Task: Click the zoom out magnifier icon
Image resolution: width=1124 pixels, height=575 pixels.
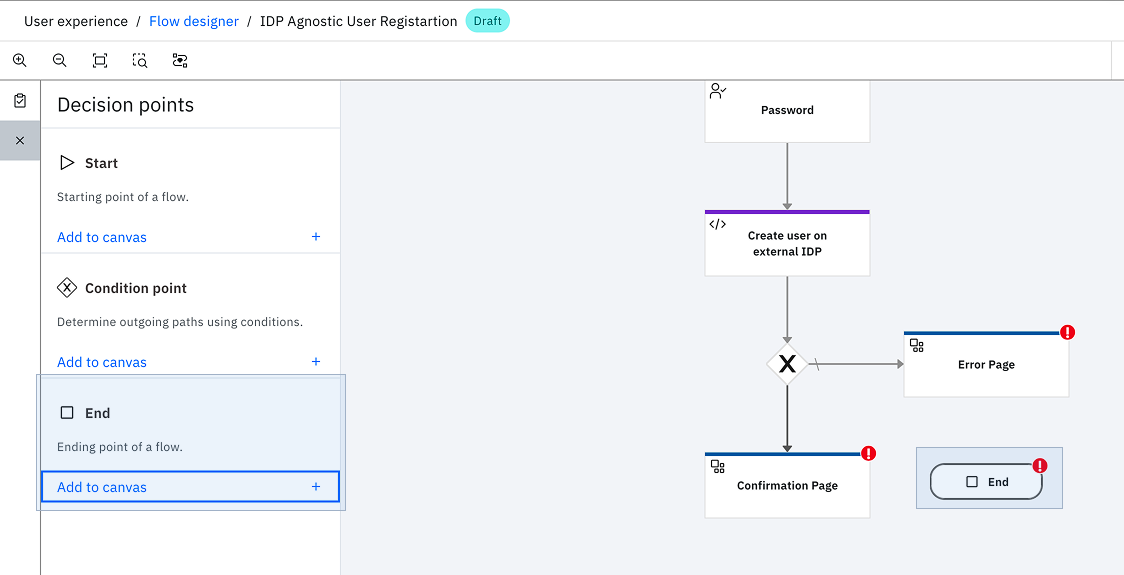Action: [x=60, y=61]
